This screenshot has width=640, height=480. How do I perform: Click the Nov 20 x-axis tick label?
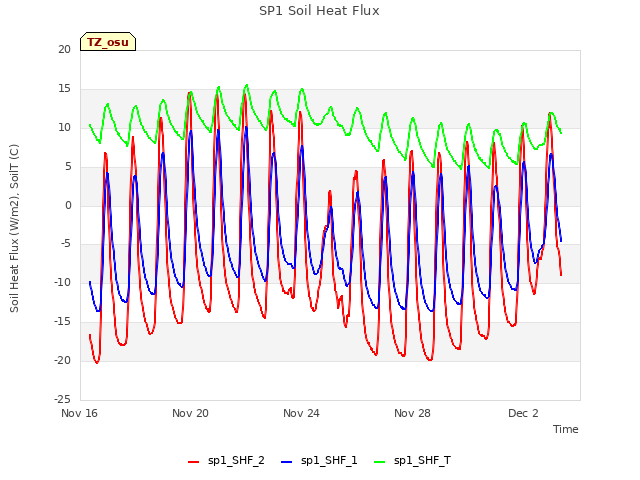190,413
